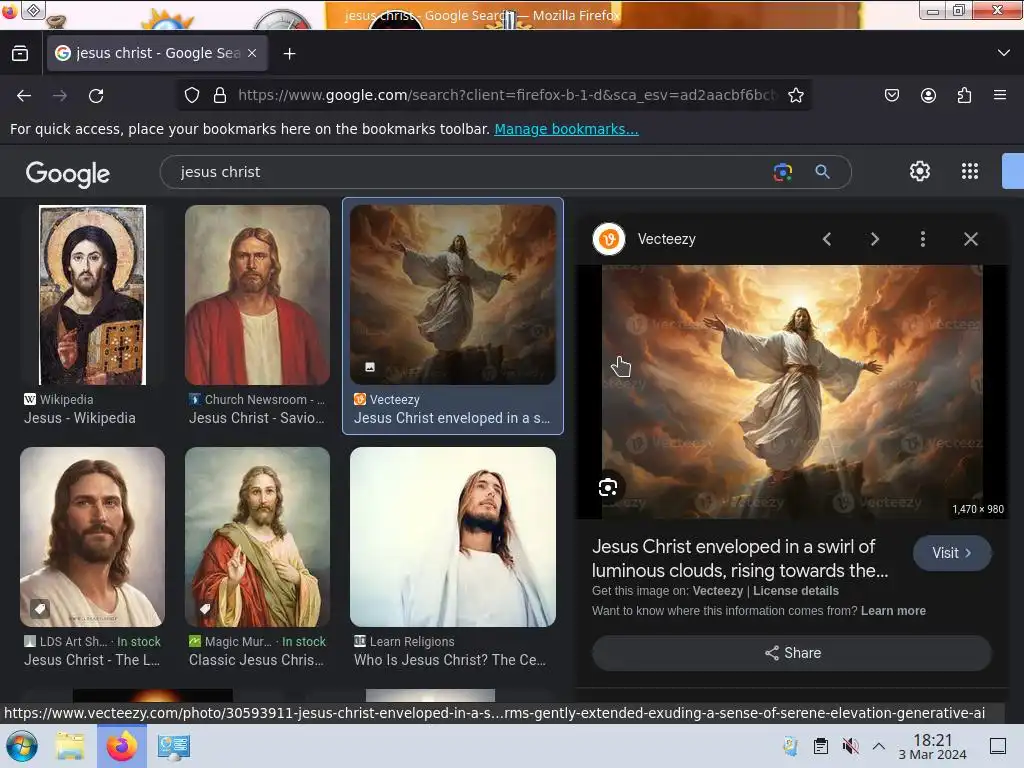Expand hidden tray icons arrow
1024x768 pixels.
click(879, 746)
